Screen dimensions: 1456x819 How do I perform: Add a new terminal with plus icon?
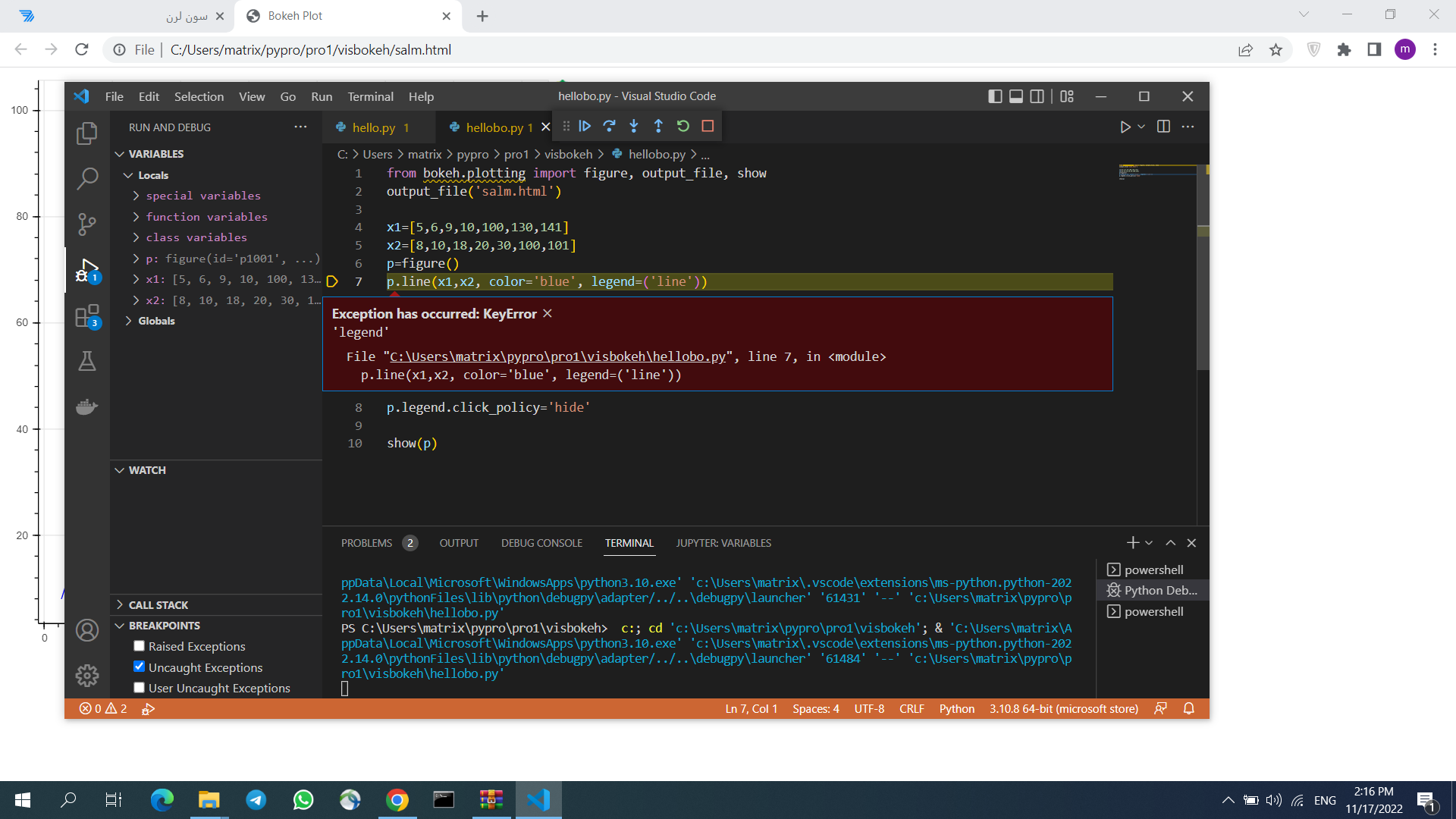pos(1133,542)
